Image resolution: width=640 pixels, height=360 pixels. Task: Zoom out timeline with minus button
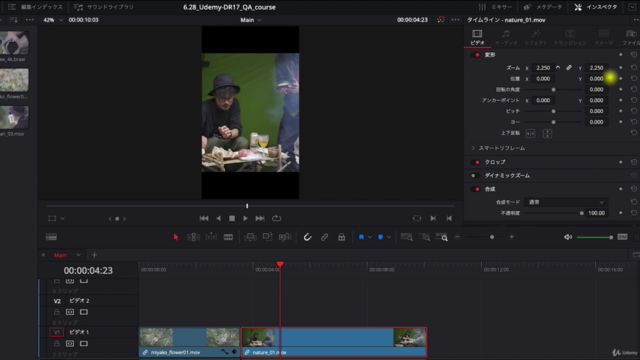(x=457, y=237)
